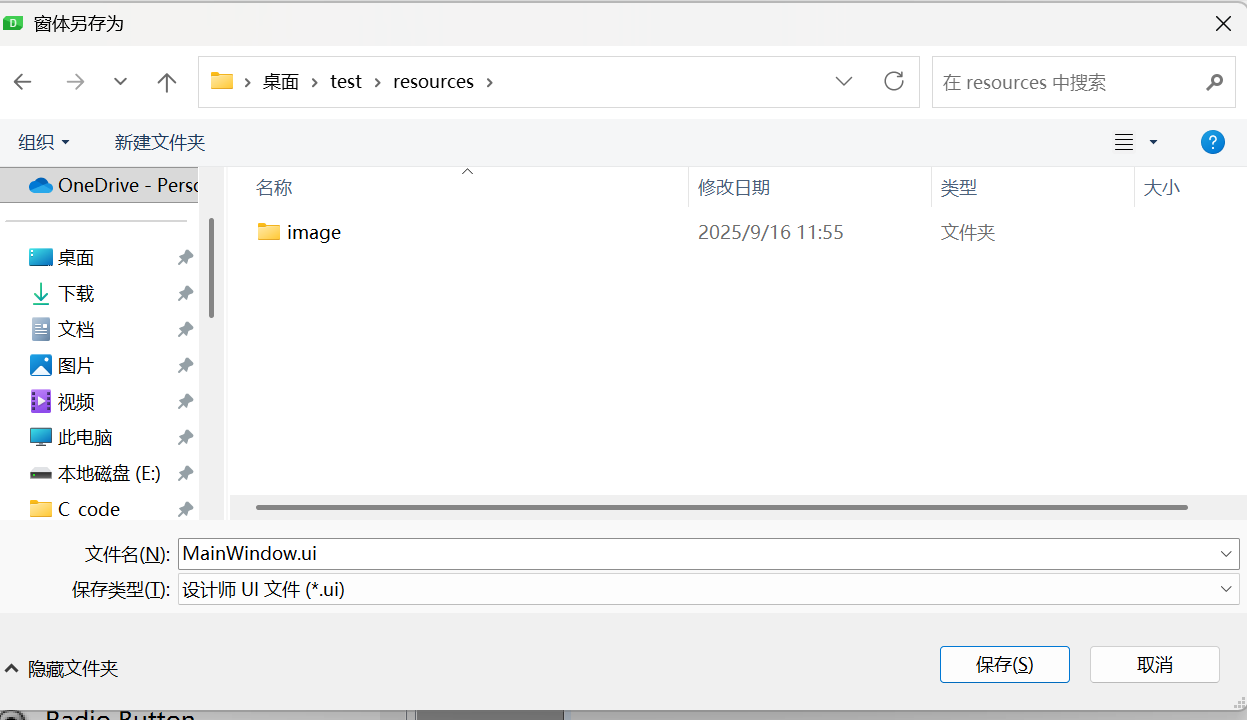
Task: Open recent locations chevron
Action: point(121,82)
